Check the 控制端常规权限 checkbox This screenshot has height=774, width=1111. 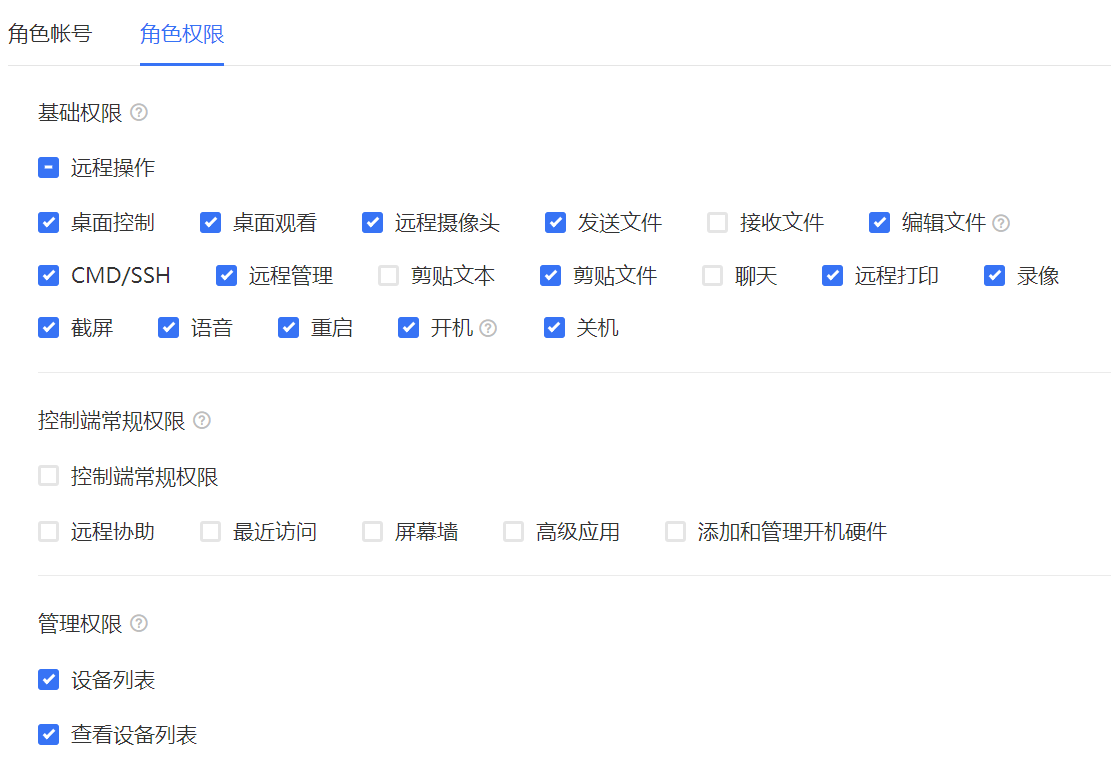click(48, 475)
